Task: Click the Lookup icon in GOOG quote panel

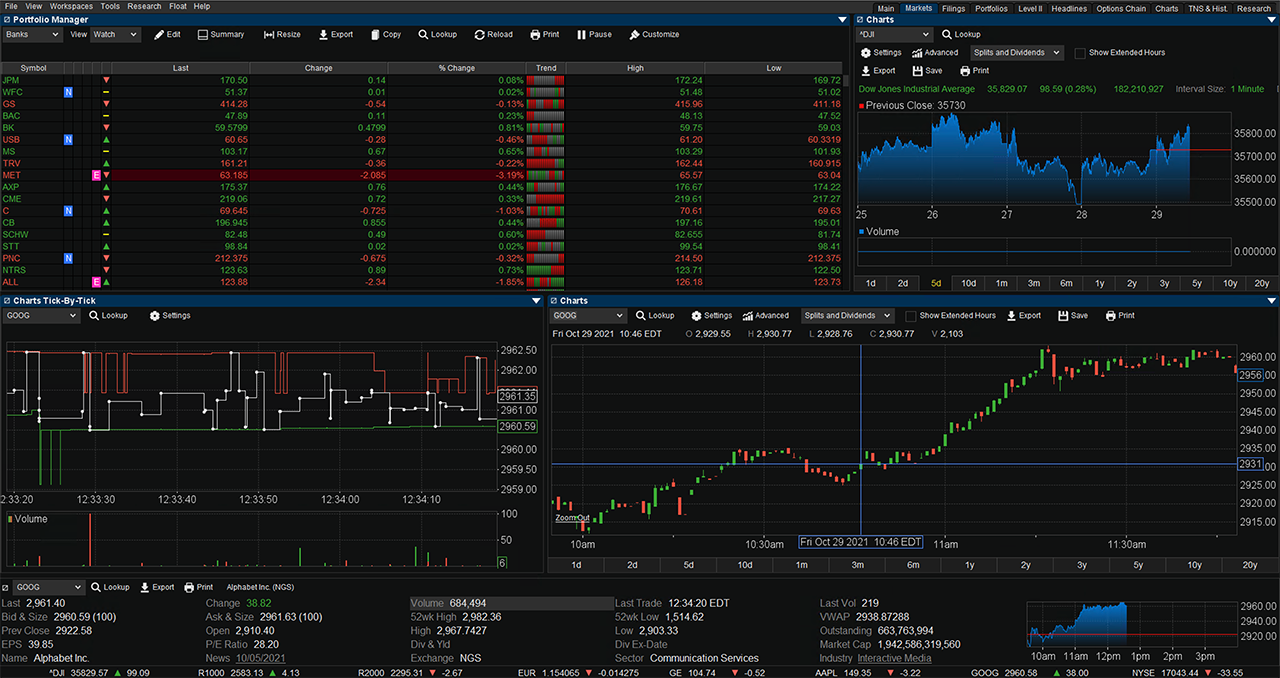Action: (x=95, y=587)
